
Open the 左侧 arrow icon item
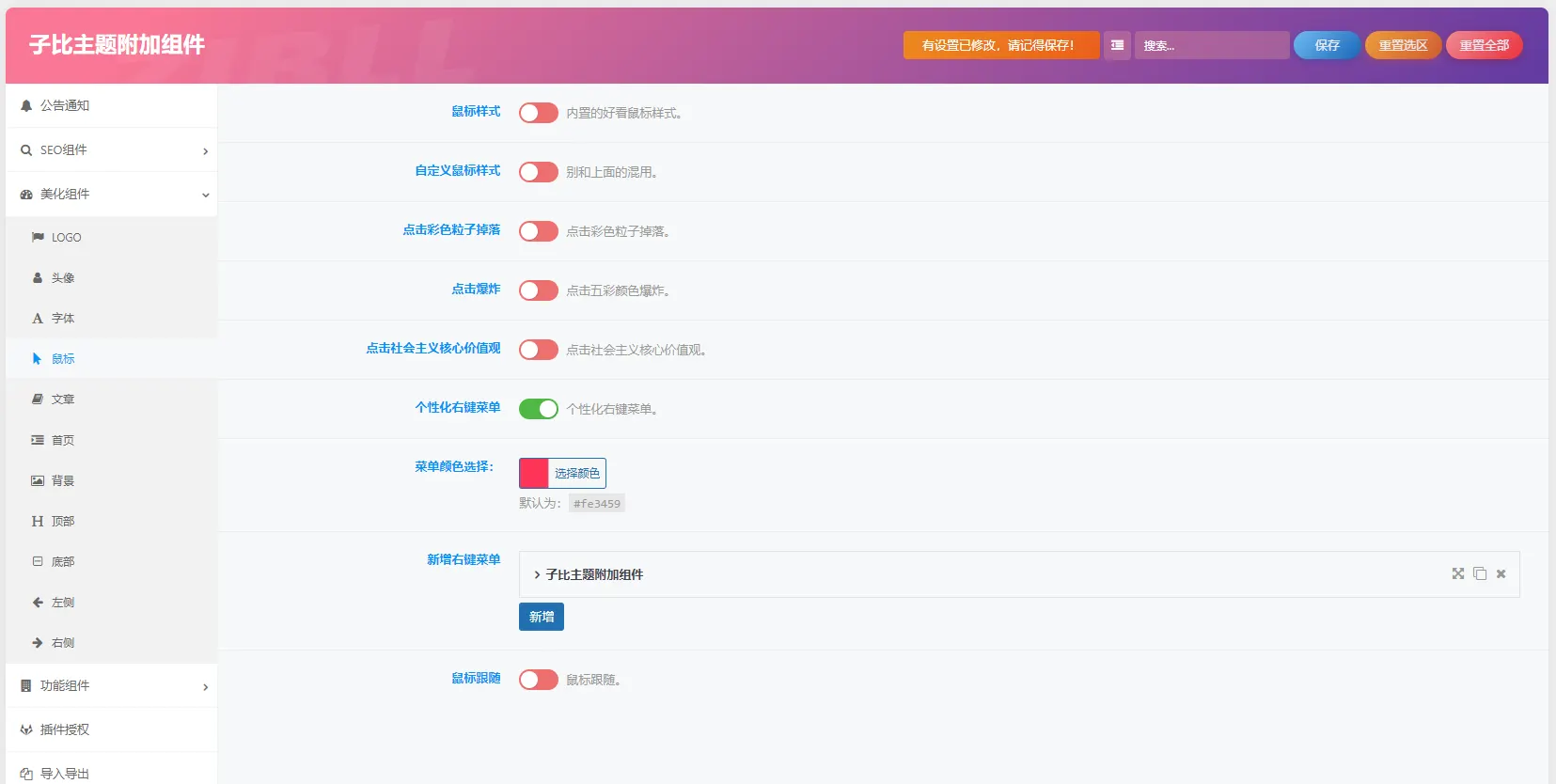click(x=38, y=602)
